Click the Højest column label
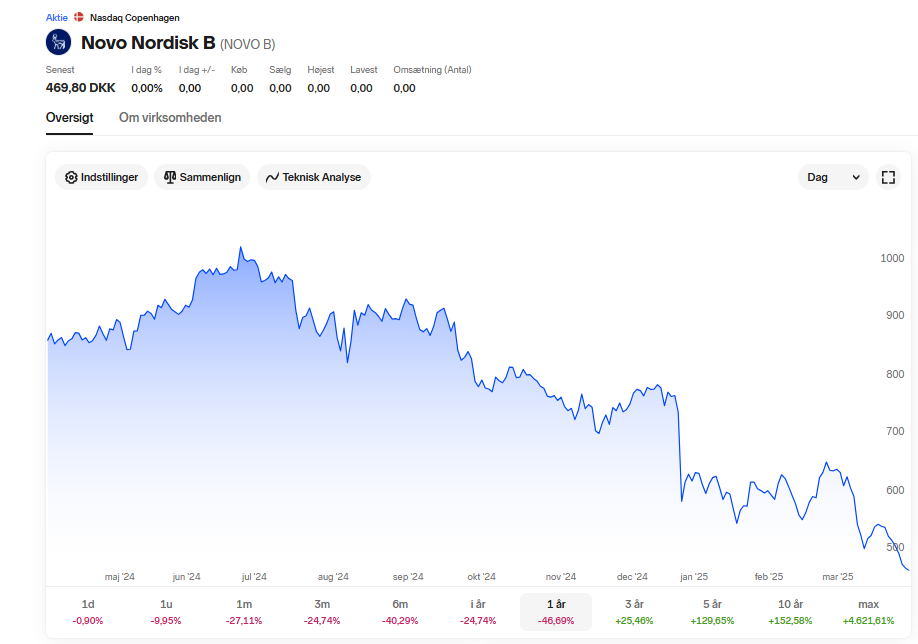 click(x=321, y=70)
